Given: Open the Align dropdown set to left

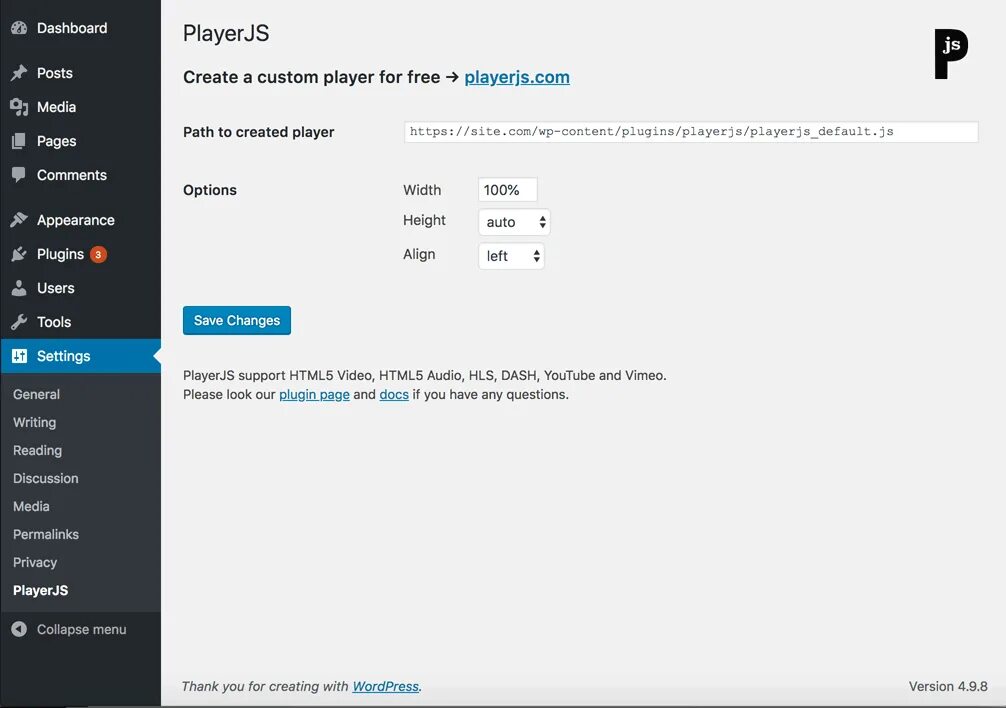Looking at the screenshot, I should [x=511, y=256].
